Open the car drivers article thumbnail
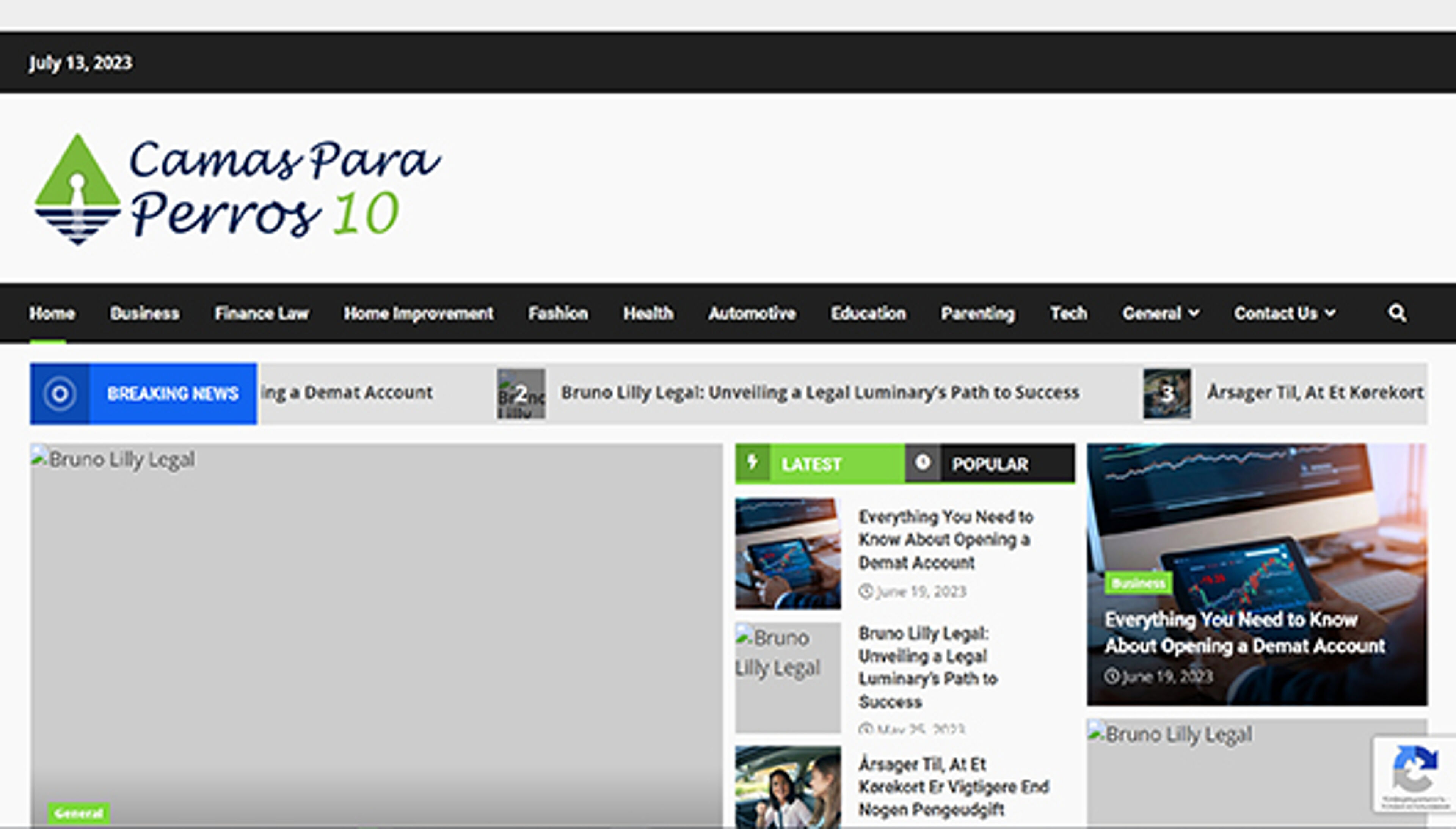Viewport: 1456px width, 829px height. pyautogui.click(x=788, y=787)
